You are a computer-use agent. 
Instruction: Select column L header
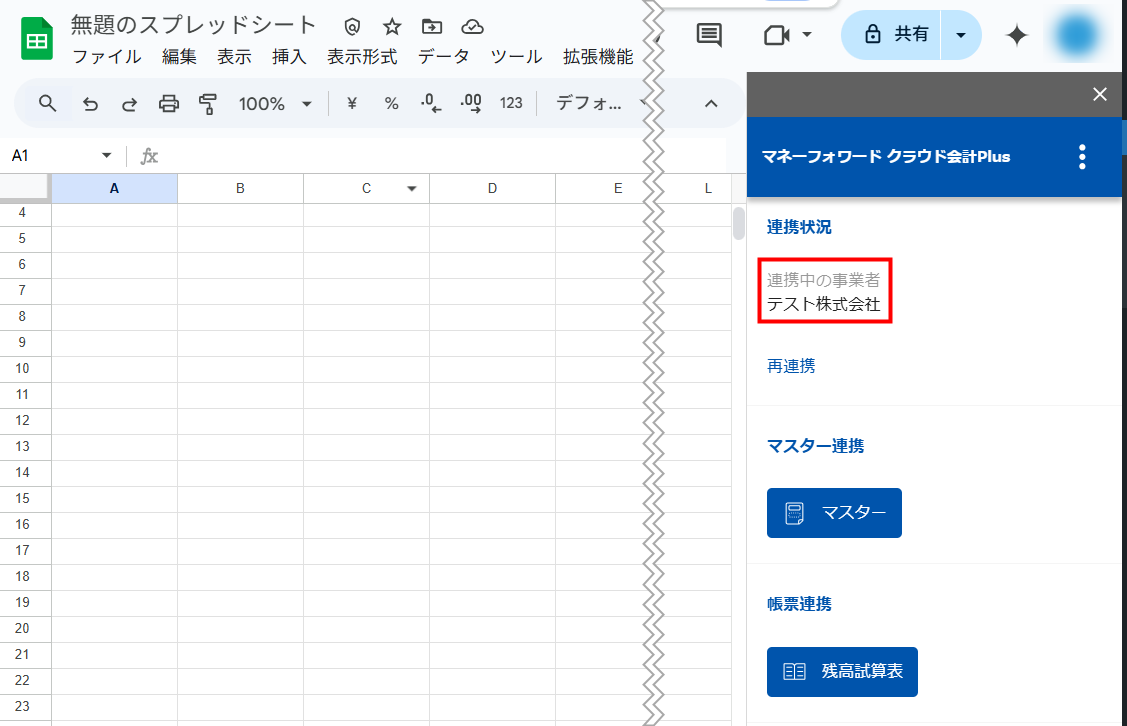click(x=708, y=188)
